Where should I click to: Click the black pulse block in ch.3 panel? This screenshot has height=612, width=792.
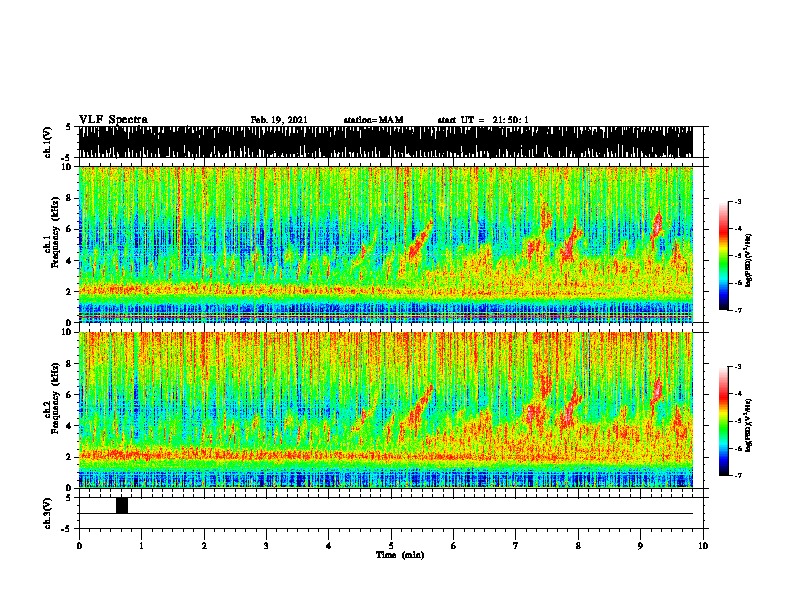(122, 505)
